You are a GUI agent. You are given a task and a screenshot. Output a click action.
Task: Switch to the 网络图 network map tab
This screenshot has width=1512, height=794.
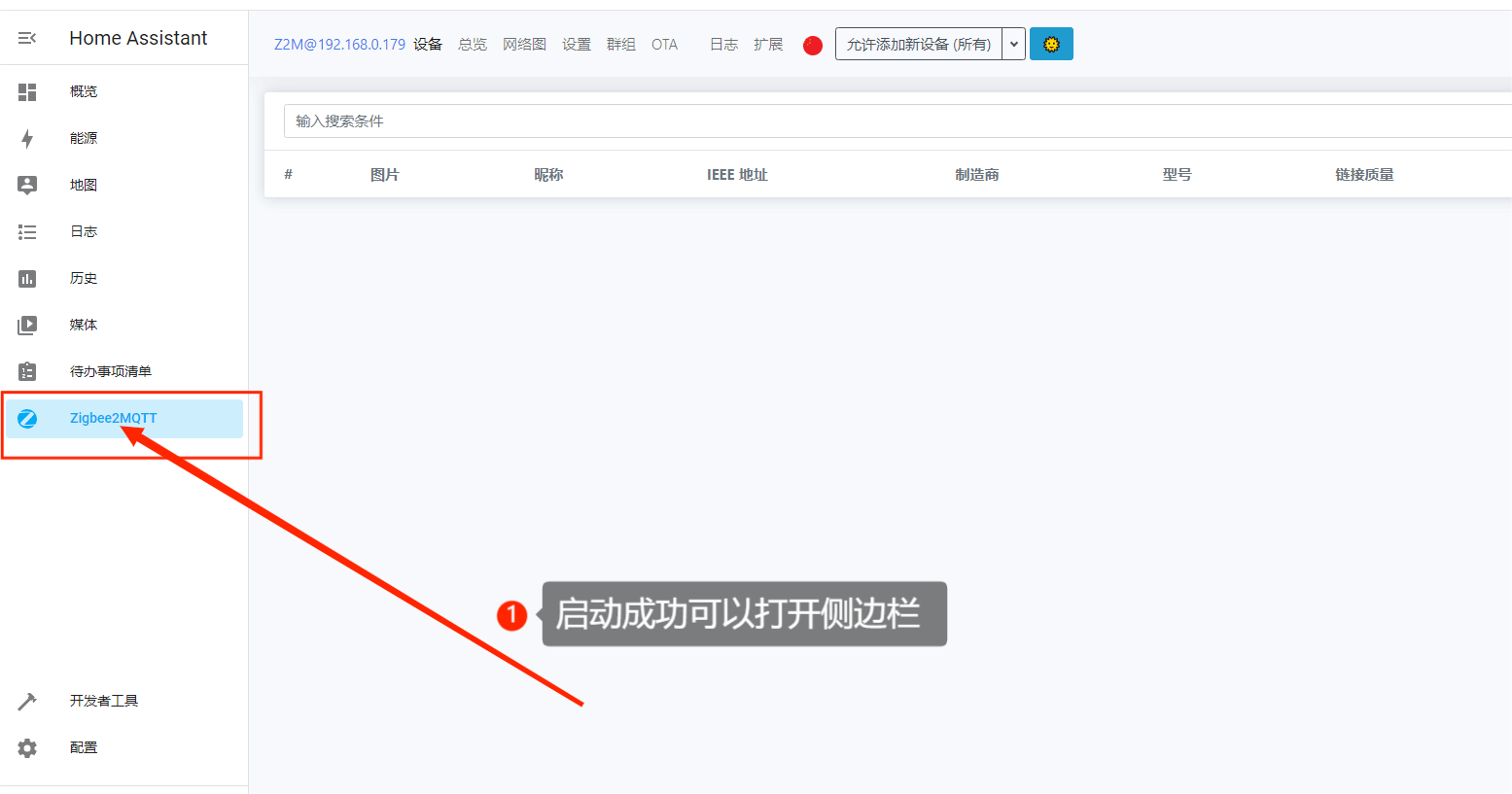coord(524,45)
